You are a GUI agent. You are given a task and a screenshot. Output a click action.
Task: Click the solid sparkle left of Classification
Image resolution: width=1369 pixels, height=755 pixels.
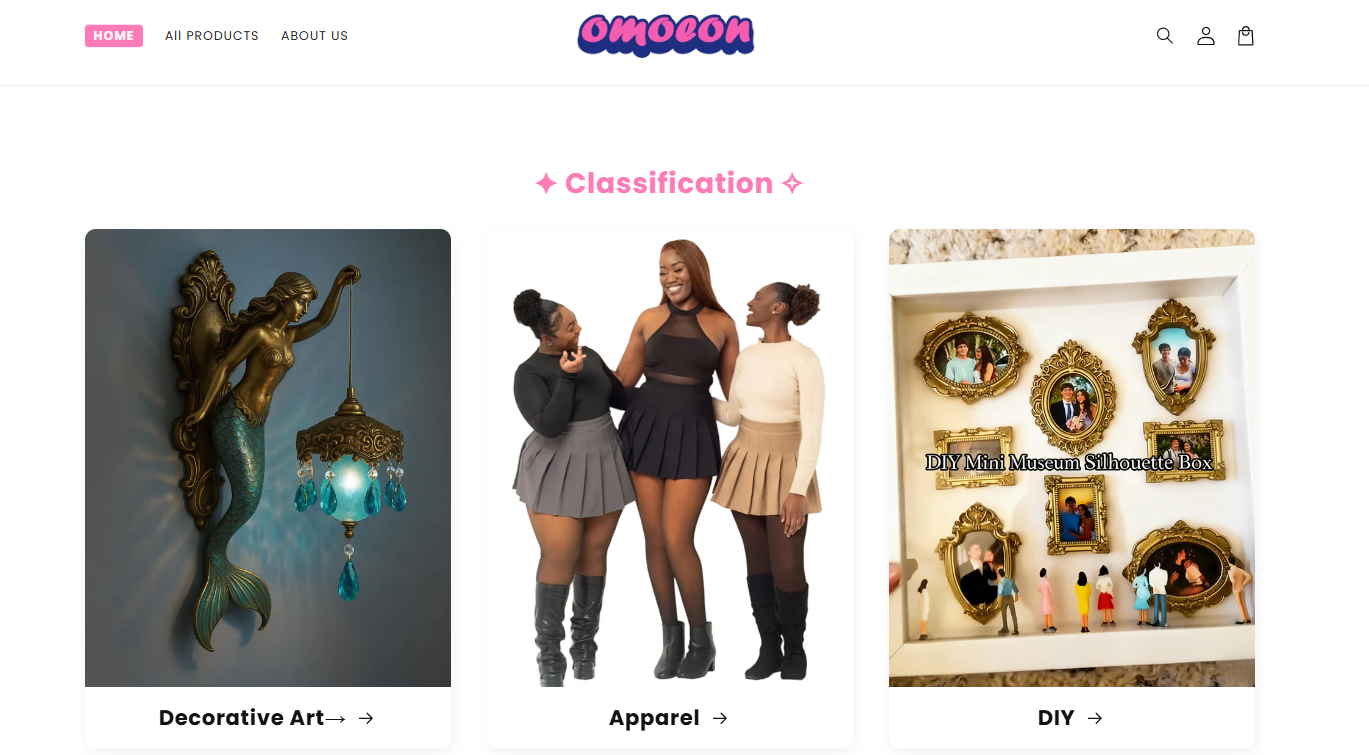[x=545, y=184]
